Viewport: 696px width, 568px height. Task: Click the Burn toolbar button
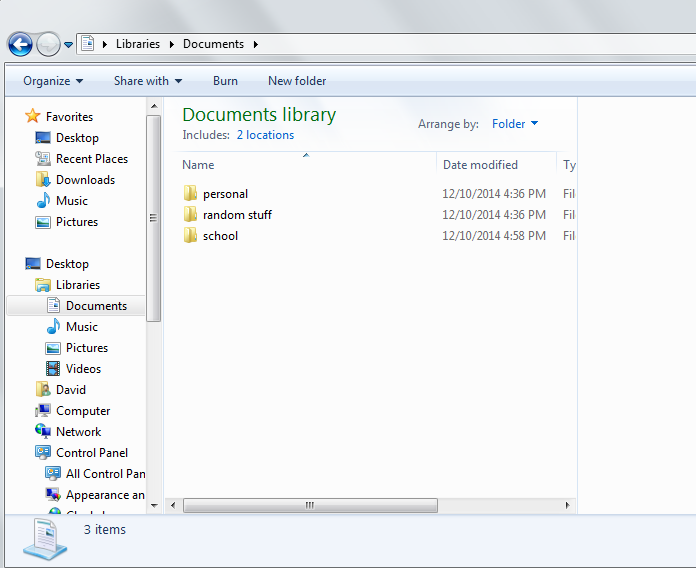tap(225, 81)
